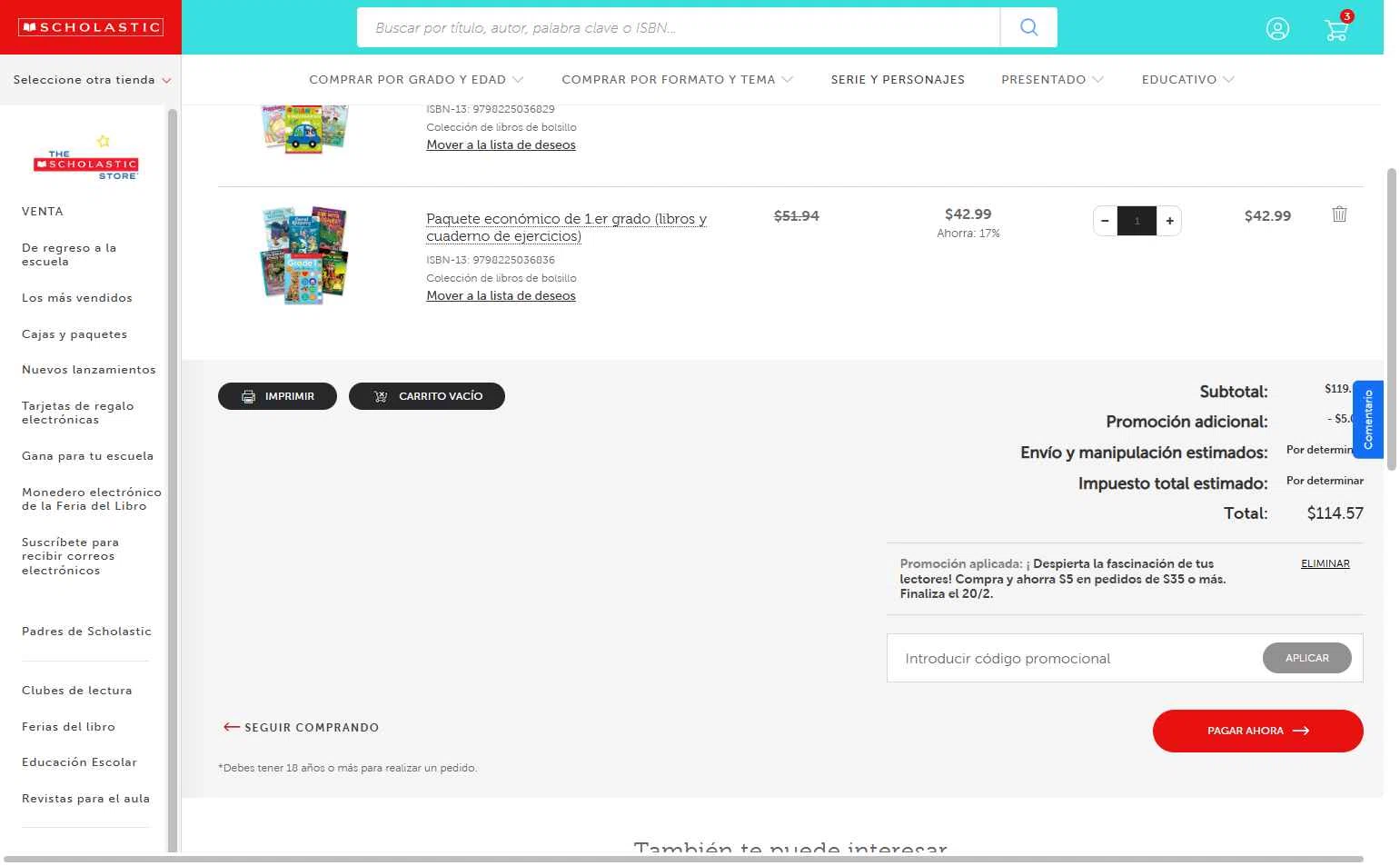Open Clubes de lectura link
This screenshot has height=866, width=1400.
(77, 690)
